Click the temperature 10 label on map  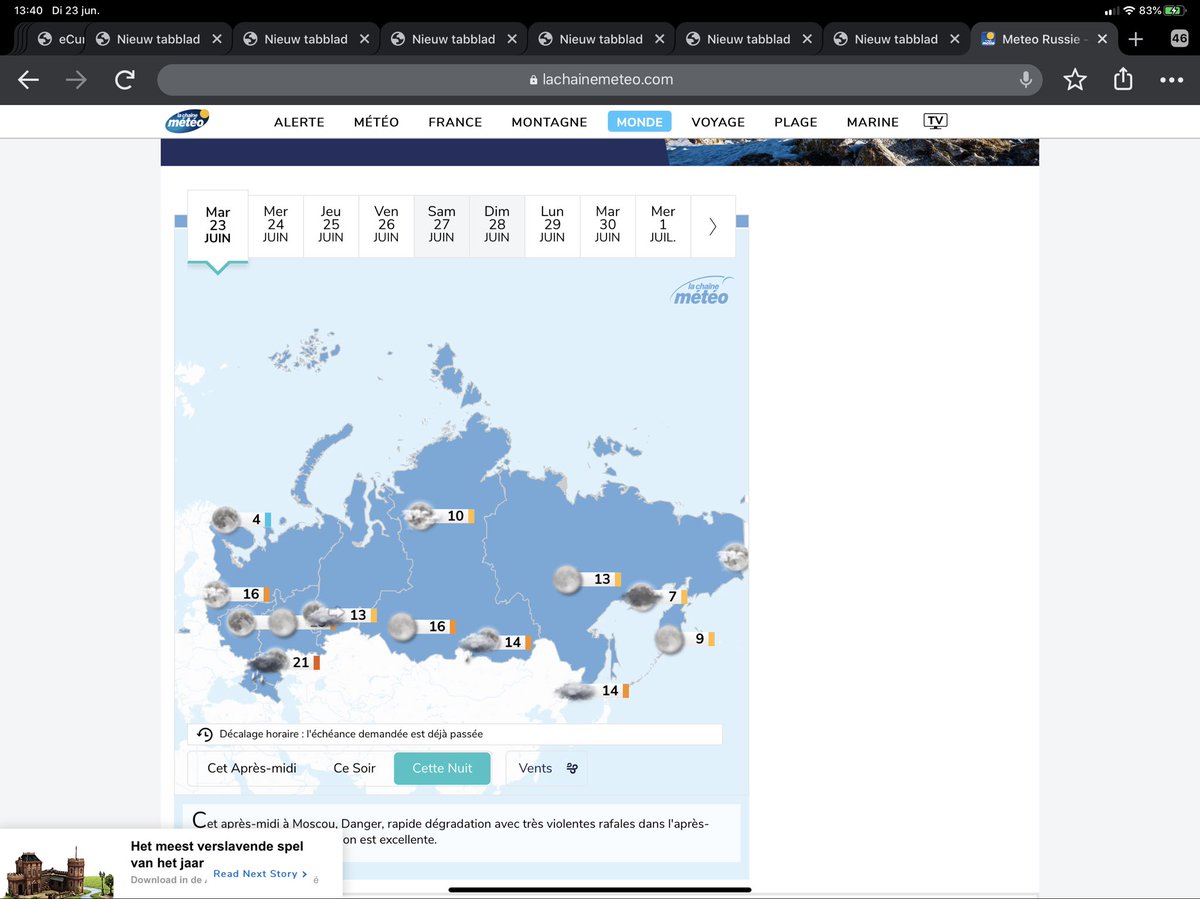tap(455, 516)
